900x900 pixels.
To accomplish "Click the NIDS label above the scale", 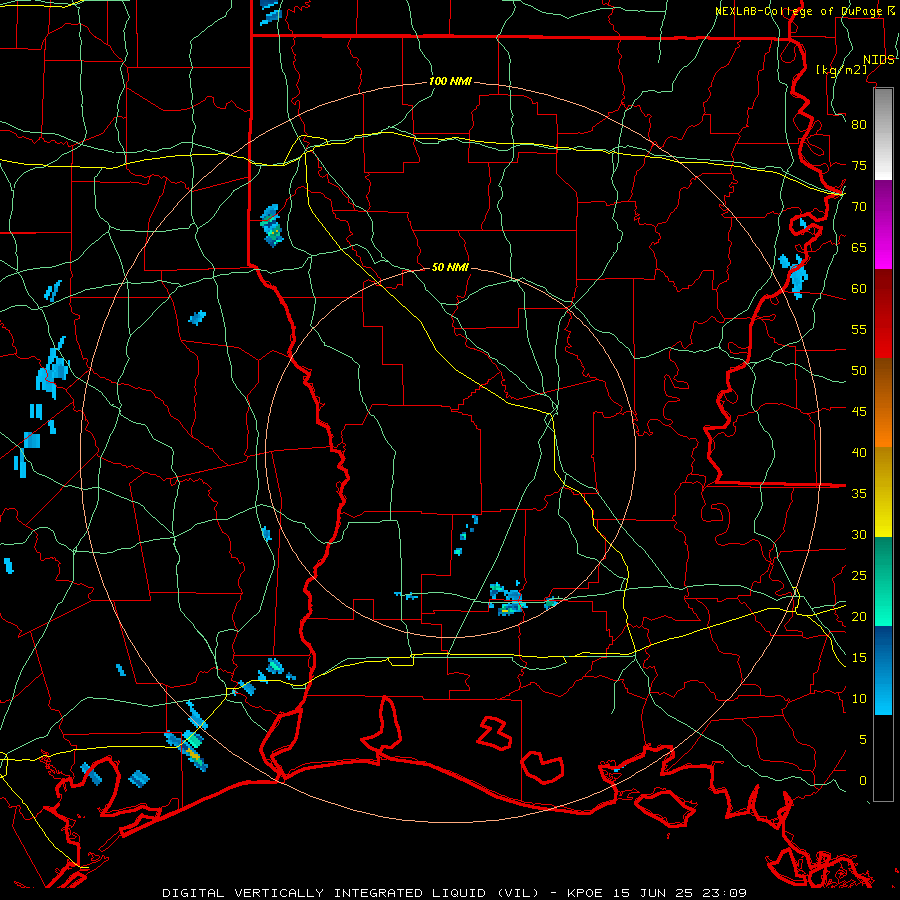I will [879, 60].
